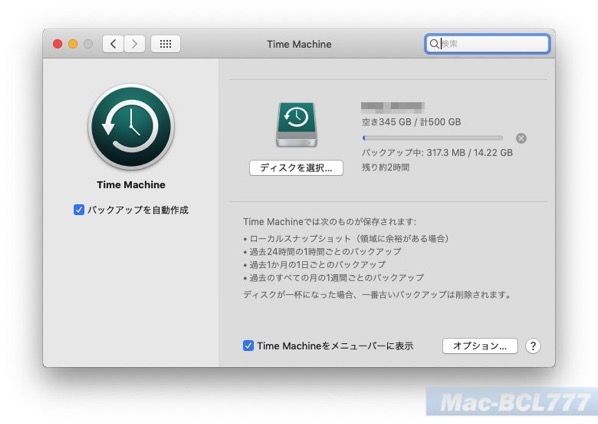Toggle Time Machineをメニューバーに表示 checkbox
Image resolution: width=598 pixels, height=424 pixels.
pos(248,346)
